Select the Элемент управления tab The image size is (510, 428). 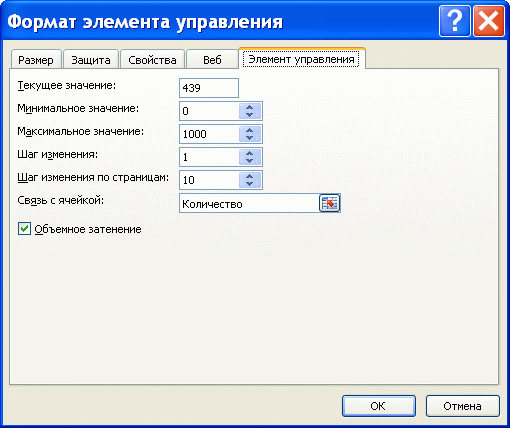pos(301,59)
